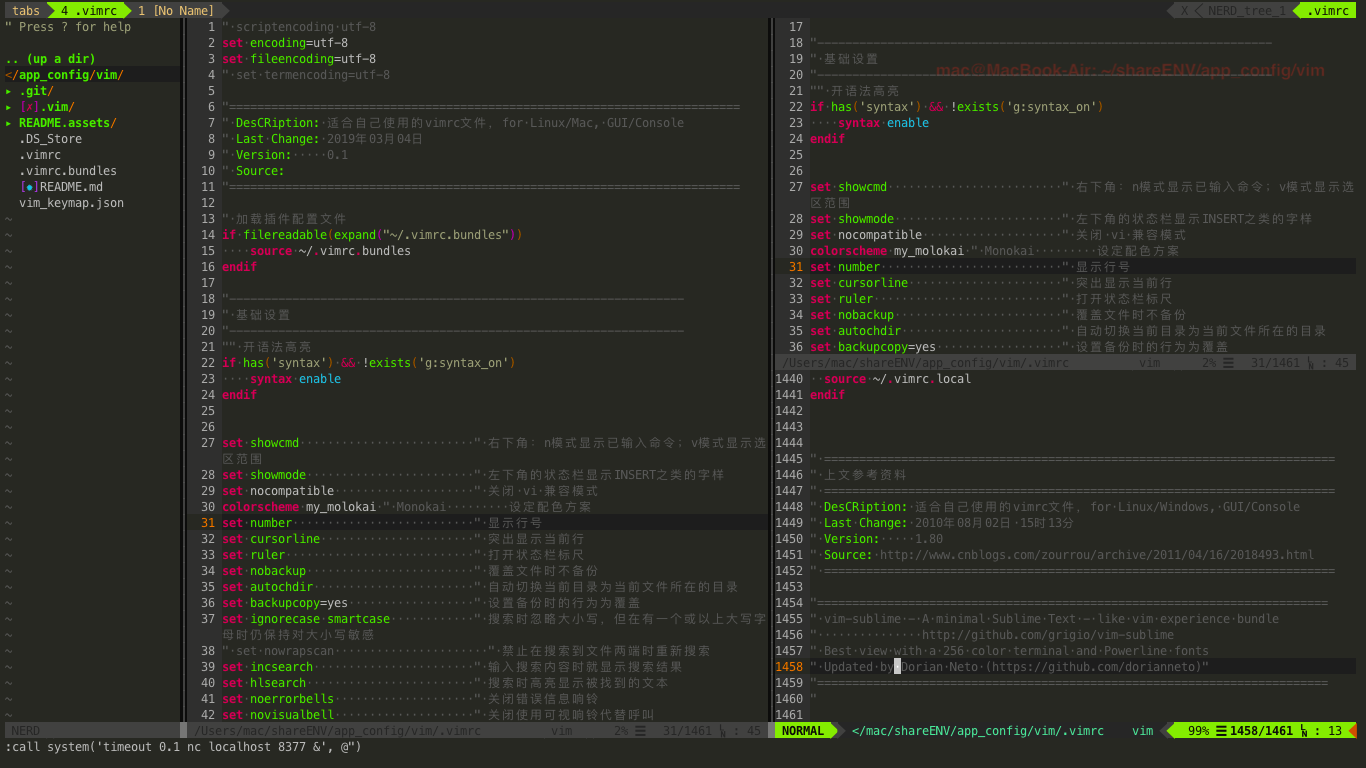Screen dimensions: 1366x768
Task: Click 'set showcmd' in the upper-right window
Action: point(848,187)
